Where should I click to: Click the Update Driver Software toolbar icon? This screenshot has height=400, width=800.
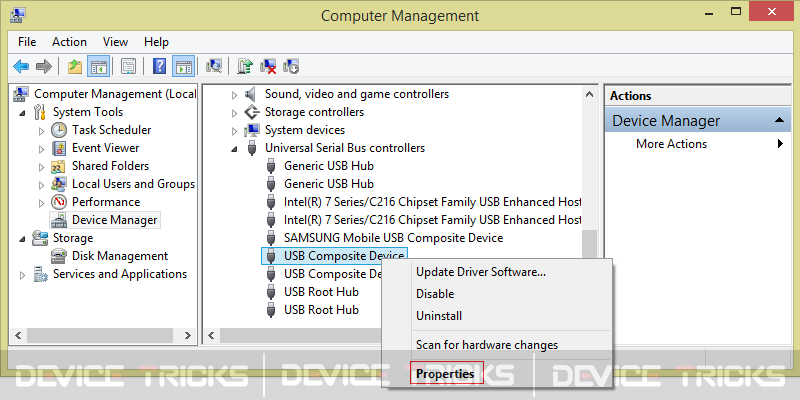tap(245, 66)
